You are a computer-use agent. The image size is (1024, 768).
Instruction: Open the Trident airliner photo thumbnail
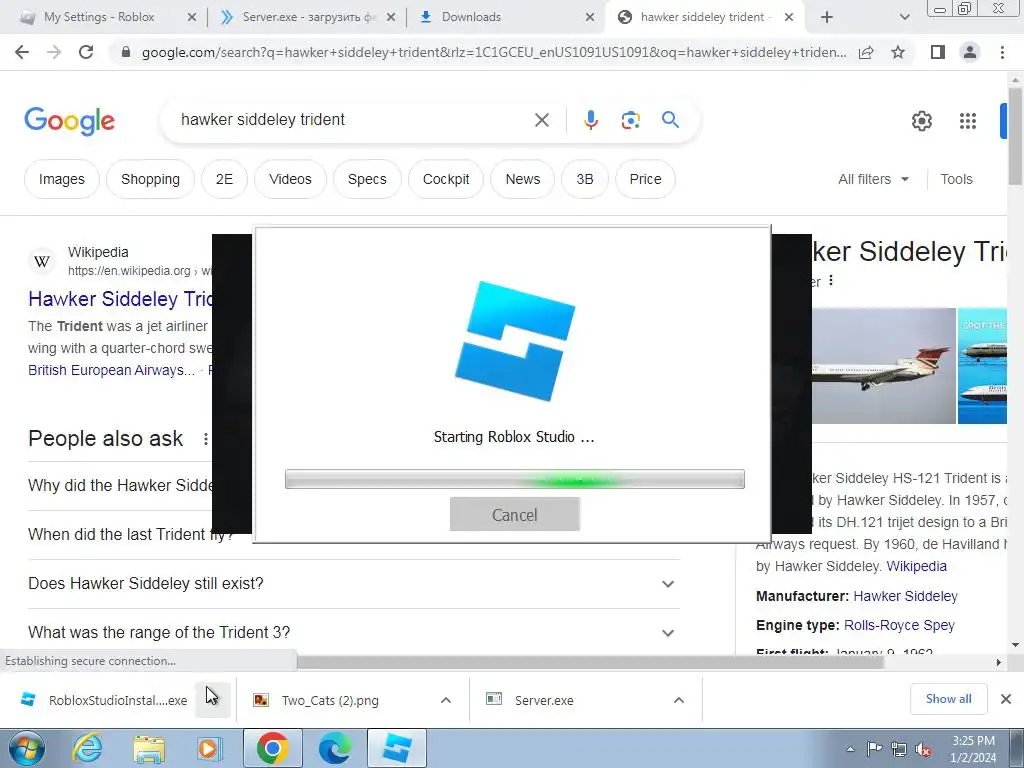[884, 366]
